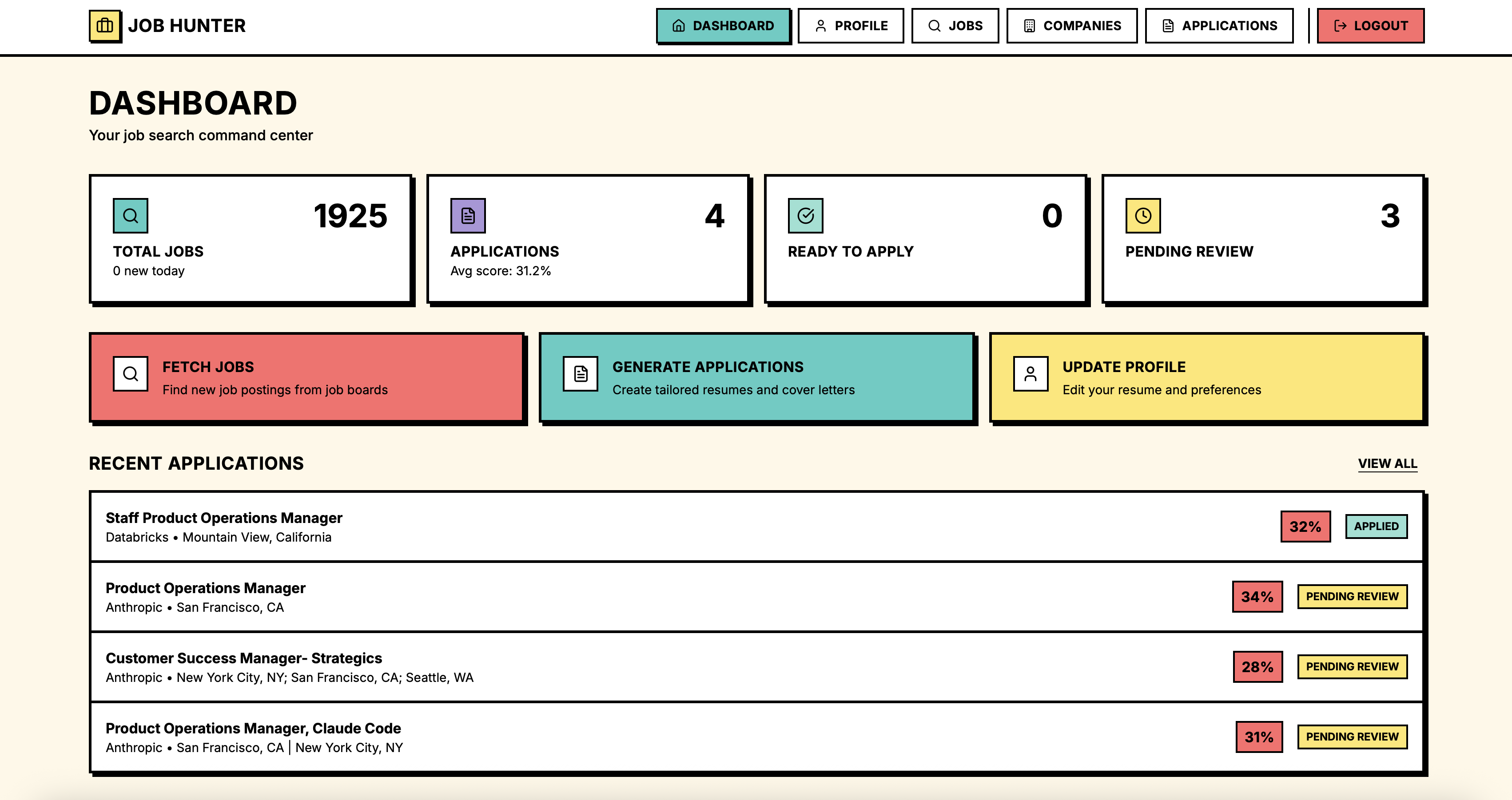Image resolution: width=1512 pixels, height=800 pixels.
Task: Click the search icon in Fetch Jobs tile
Action: [x=130, y=374]
